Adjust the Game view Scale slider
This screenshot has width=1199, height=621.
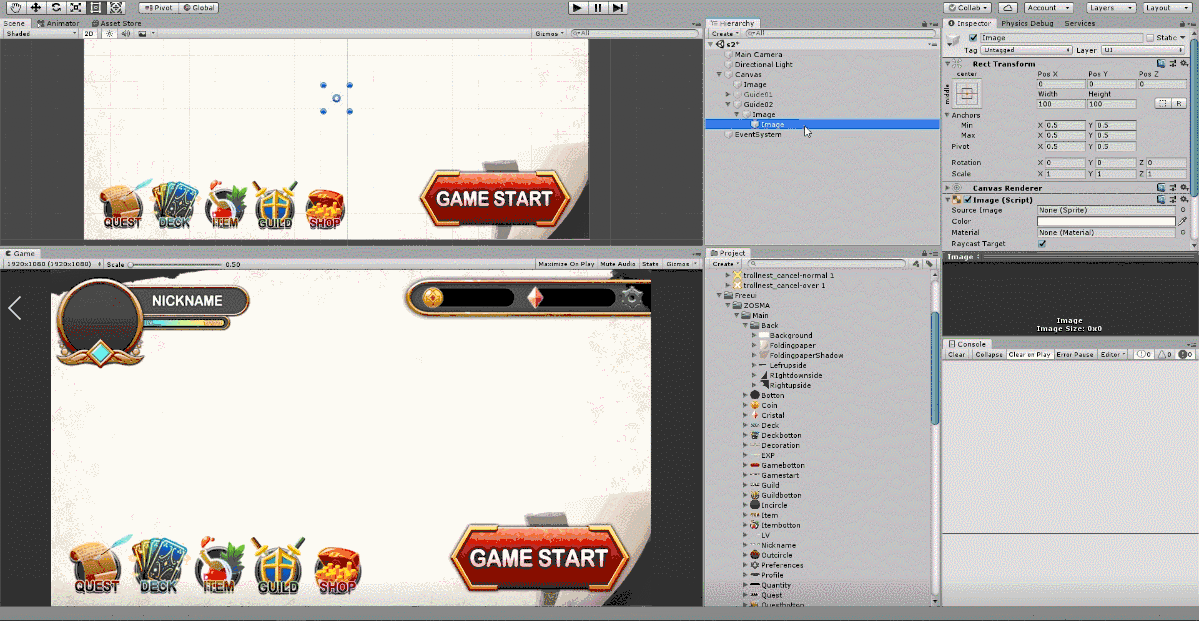point(174,264)
